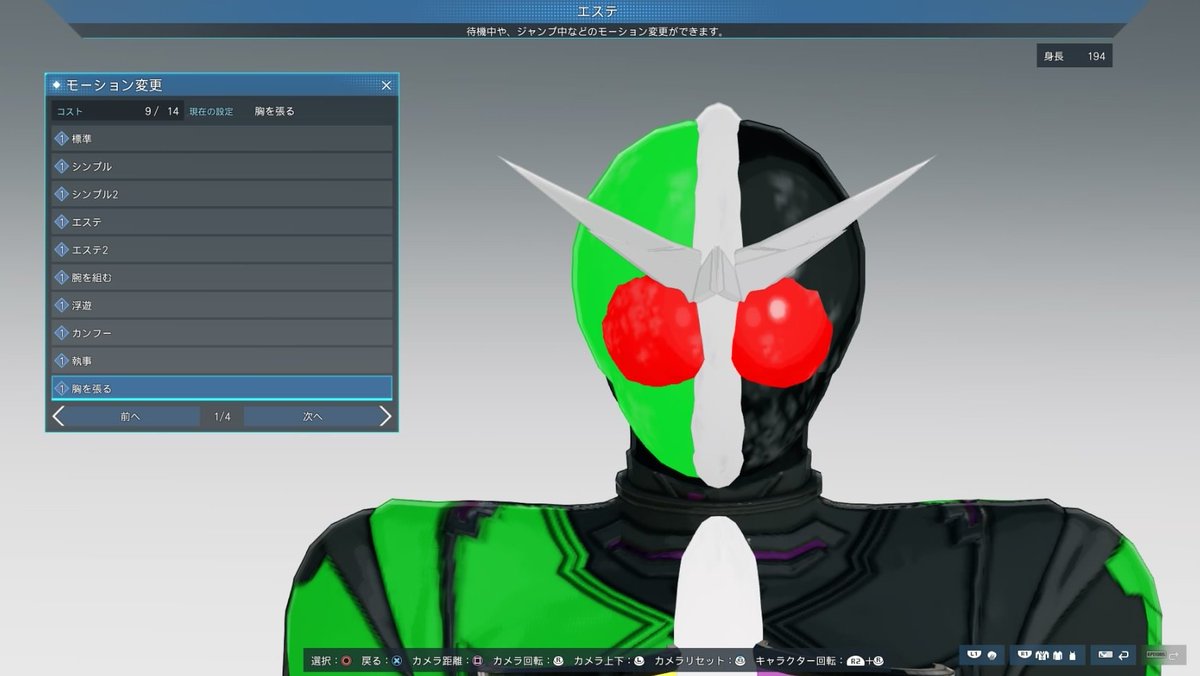1200x676 pixels.
Task: Click the L1 button icon at bottom right
Action: coord(974,654)
